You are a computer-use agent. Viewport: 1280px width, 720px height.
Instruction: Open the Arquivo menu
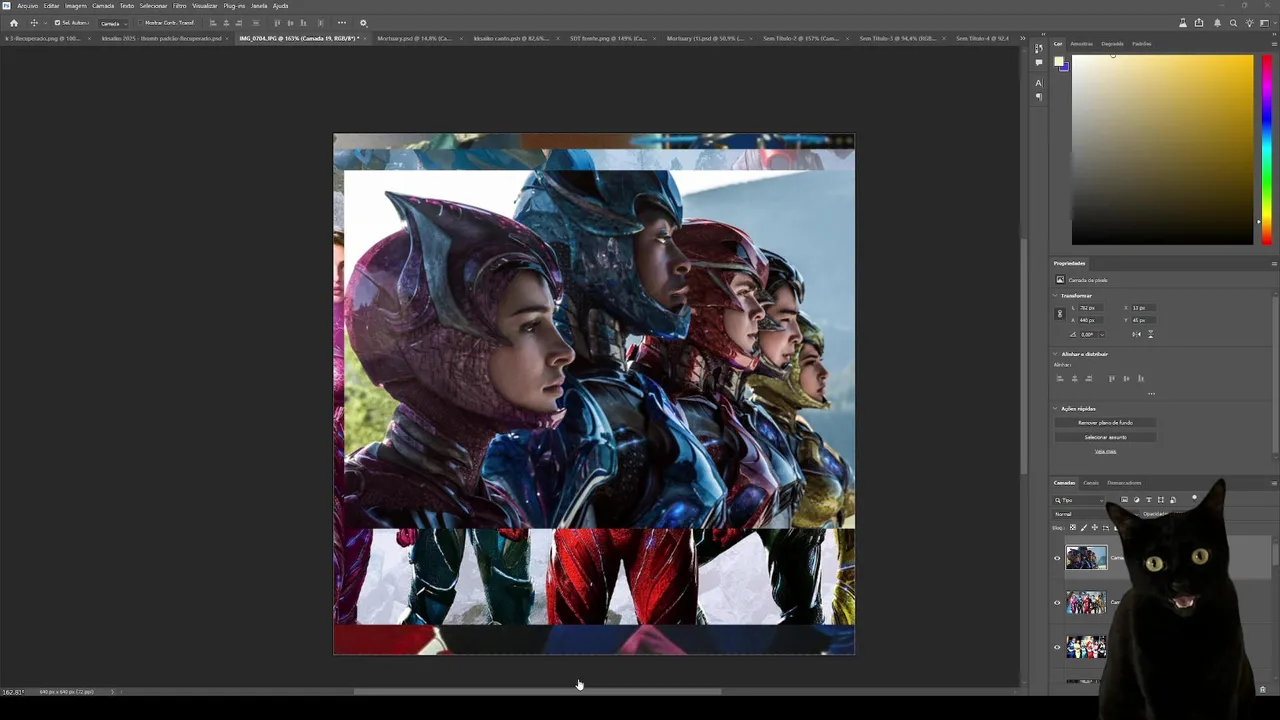click(x=27, y=6)
